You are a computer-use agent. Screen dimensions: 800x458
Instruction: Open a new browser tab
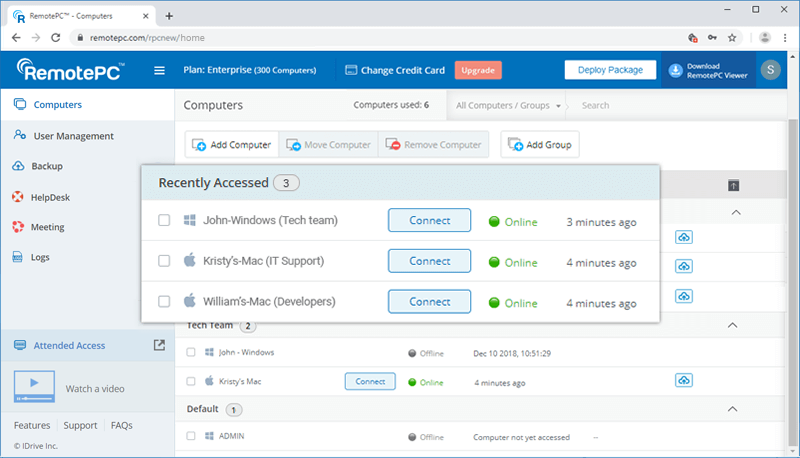[x=169, y=16]
